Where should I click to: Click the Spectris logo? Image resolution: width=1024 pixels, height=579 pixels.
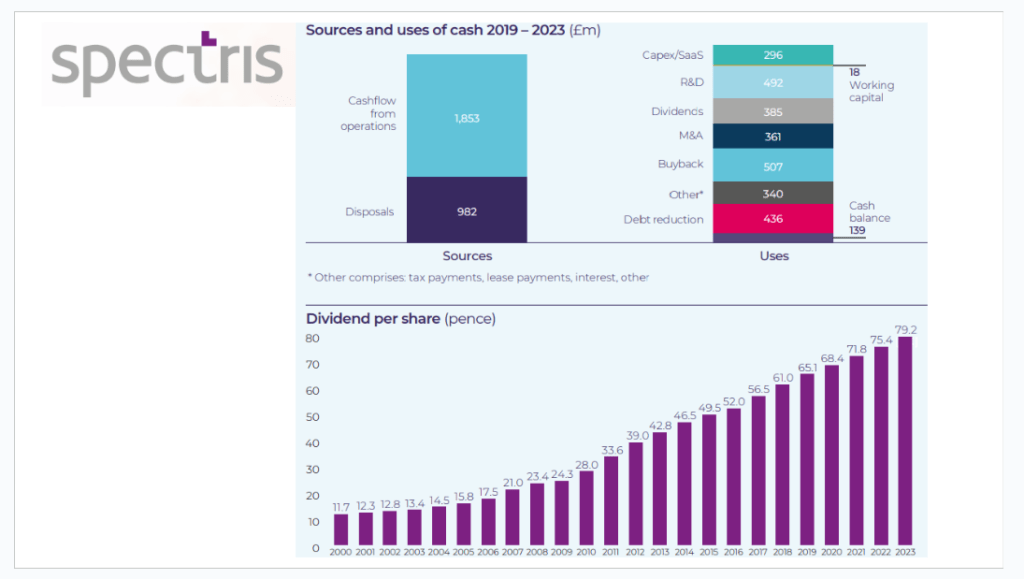pyautogui.click(x=168, y=62)
